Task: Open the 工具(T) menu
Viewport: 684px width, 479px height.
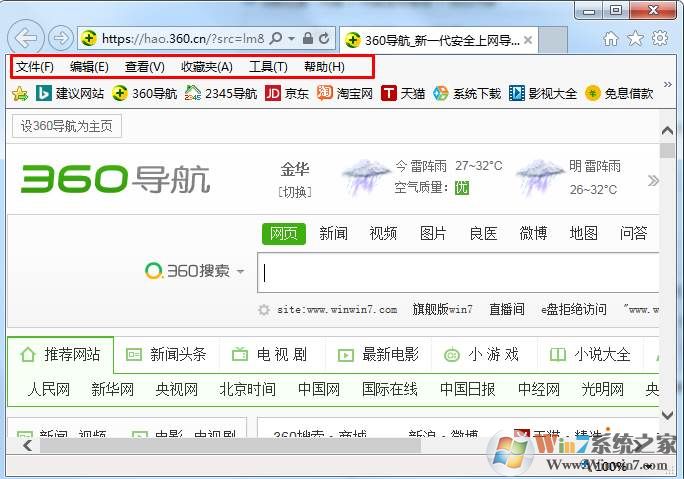Action: pyautogui.click(x=268, y=67)
